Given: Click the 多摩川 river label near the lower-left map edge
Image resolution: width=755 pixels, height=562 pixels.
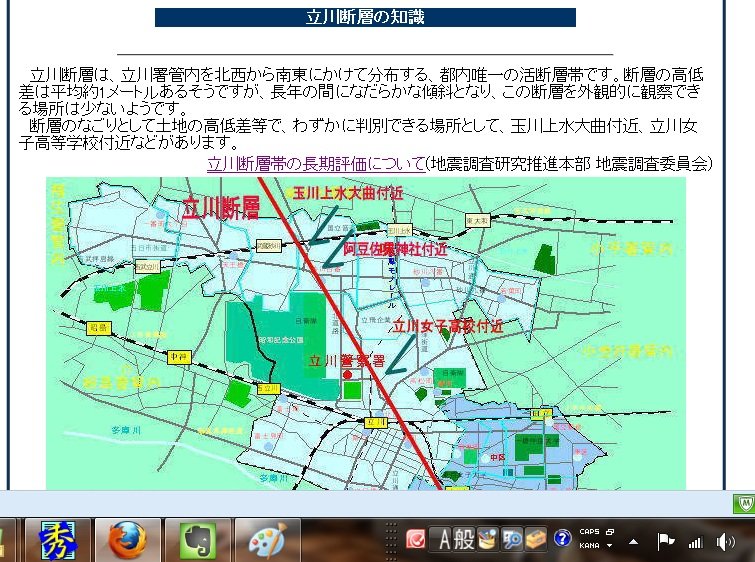Looking at the screenshot, I should click(126, 431).
